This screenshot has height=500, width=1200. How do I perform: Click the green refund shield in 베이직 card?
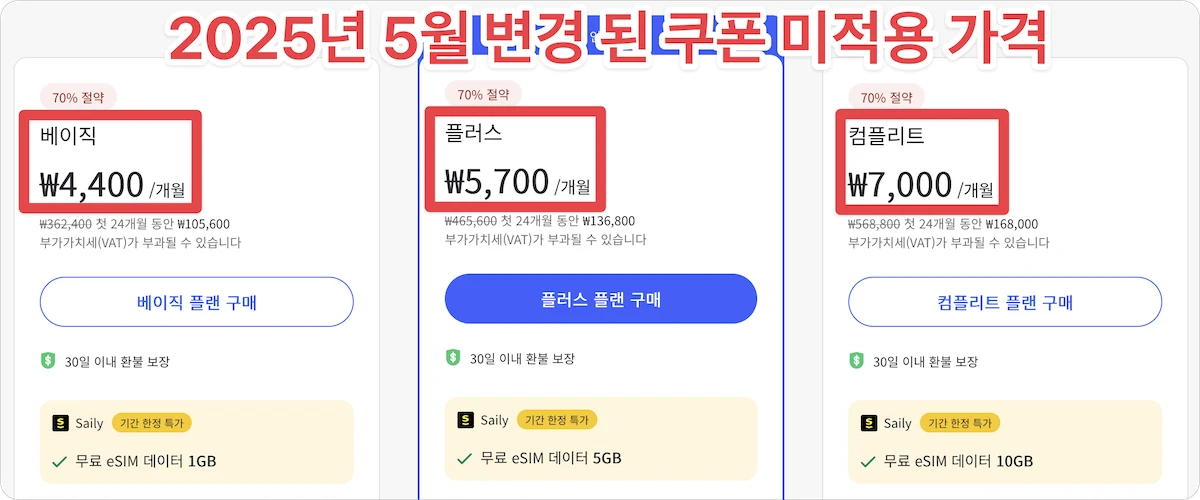click(x=48, y=361)
